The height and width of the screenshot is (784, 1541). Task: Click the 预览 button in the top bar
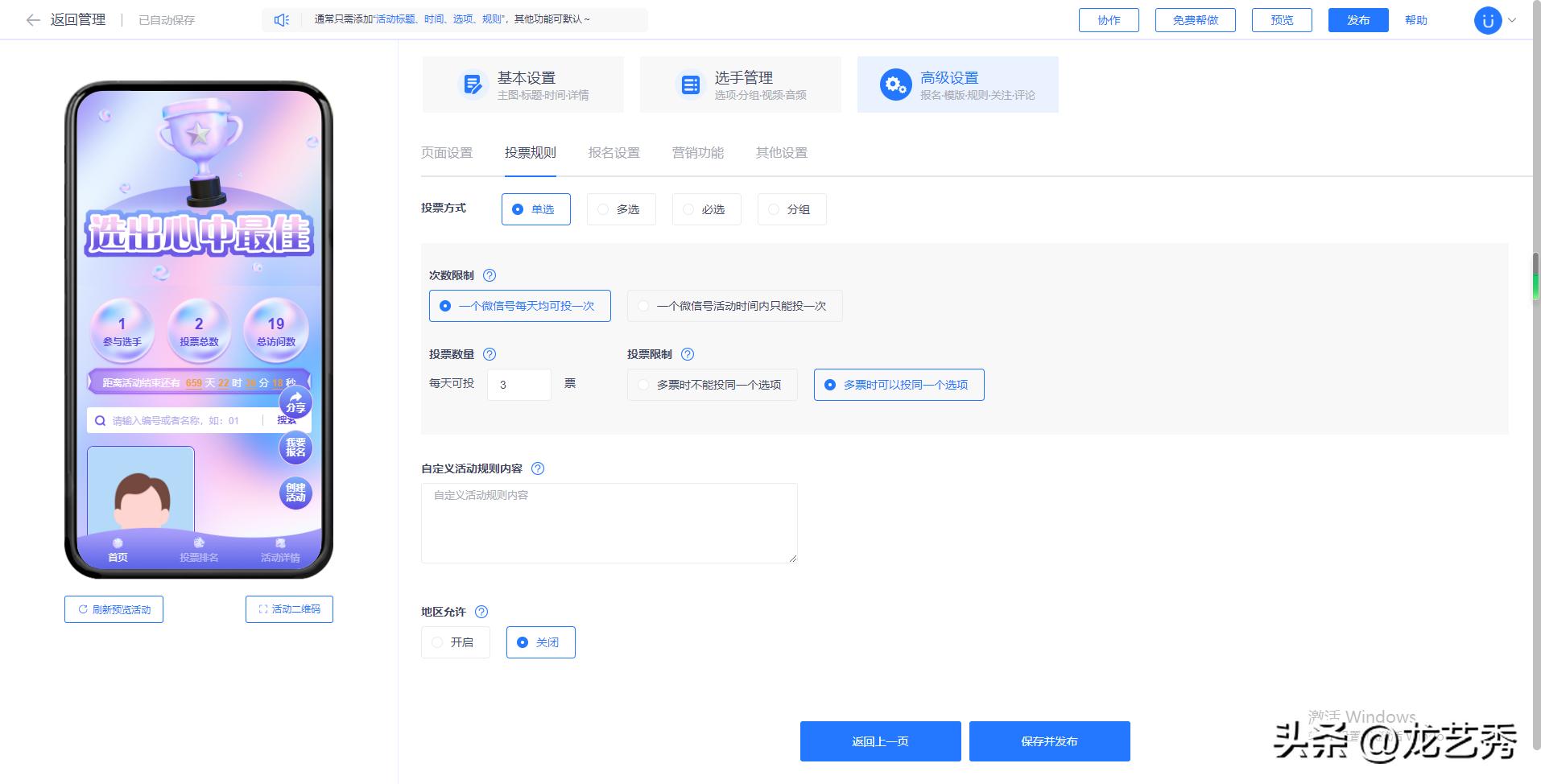pyautogui.click(x=1281, y=19)
